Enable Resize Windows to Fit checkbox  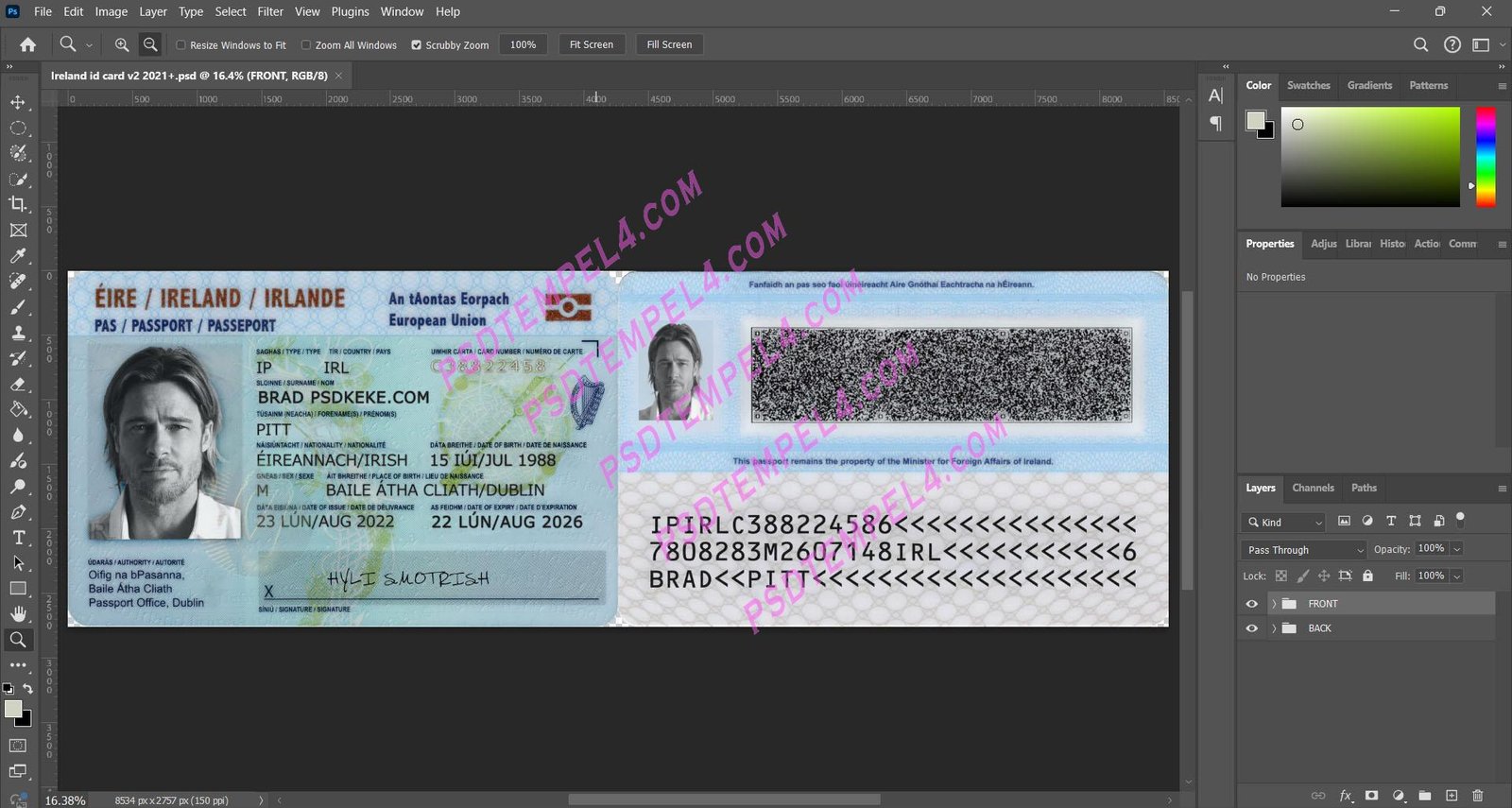[180, 44]
